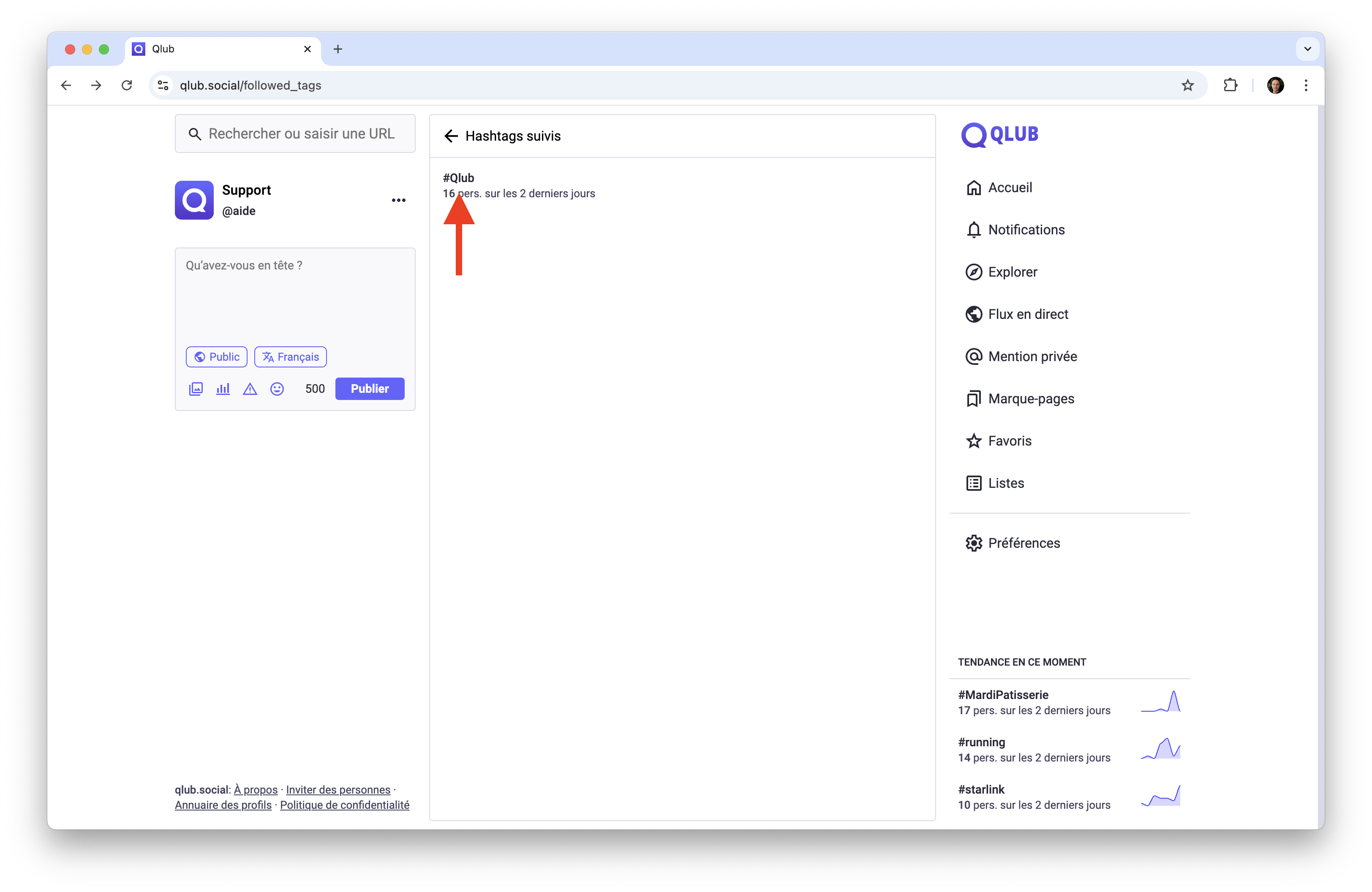The height and width of the screenshot is (892, 1372).
Task: Open Notifications from the sidebar
Action: pyautogui.click(x=1015, y=230)
